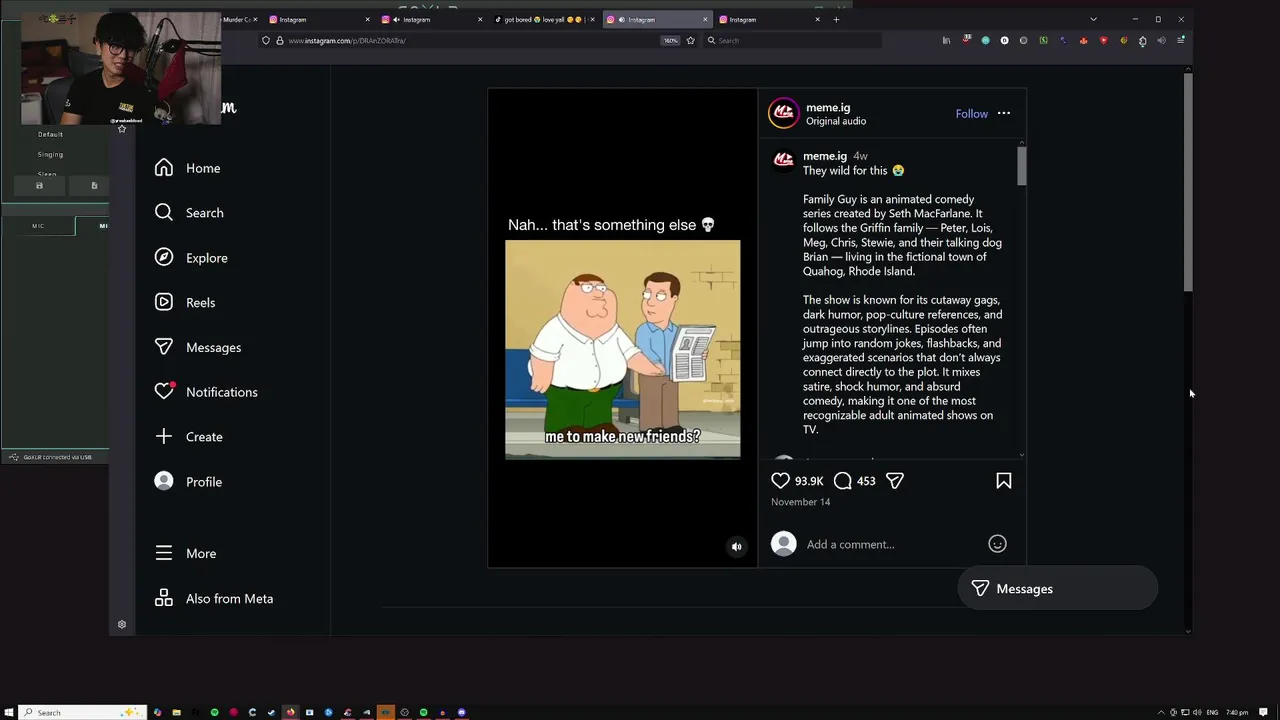Open a new browser tab
This screenshot has height=720, width=1280.
click(x=836, y=19)
